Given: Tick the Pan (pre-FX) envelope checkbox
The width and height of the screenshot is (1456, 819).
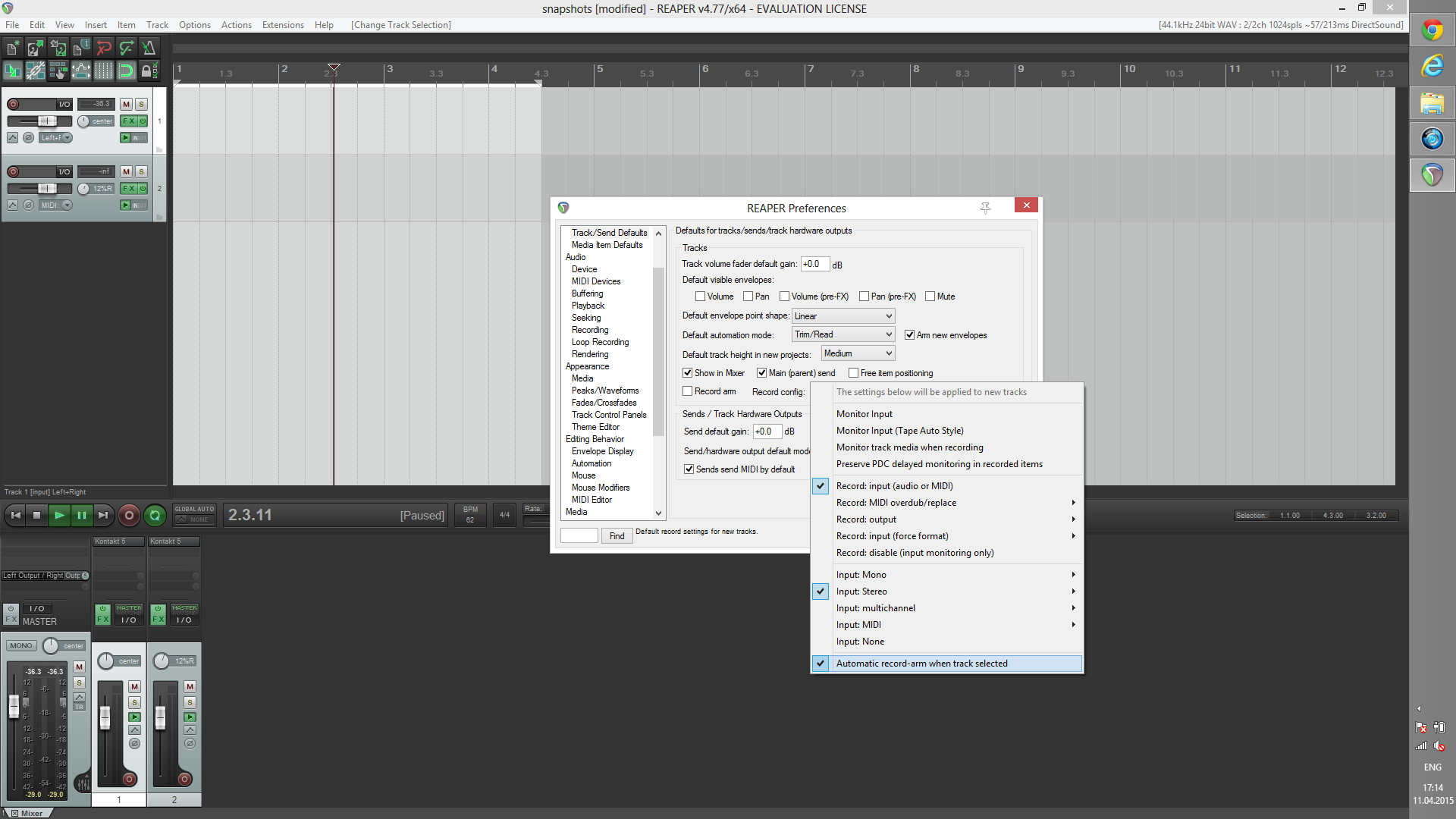Looking at the screenshot, I should tap(864, 297).
